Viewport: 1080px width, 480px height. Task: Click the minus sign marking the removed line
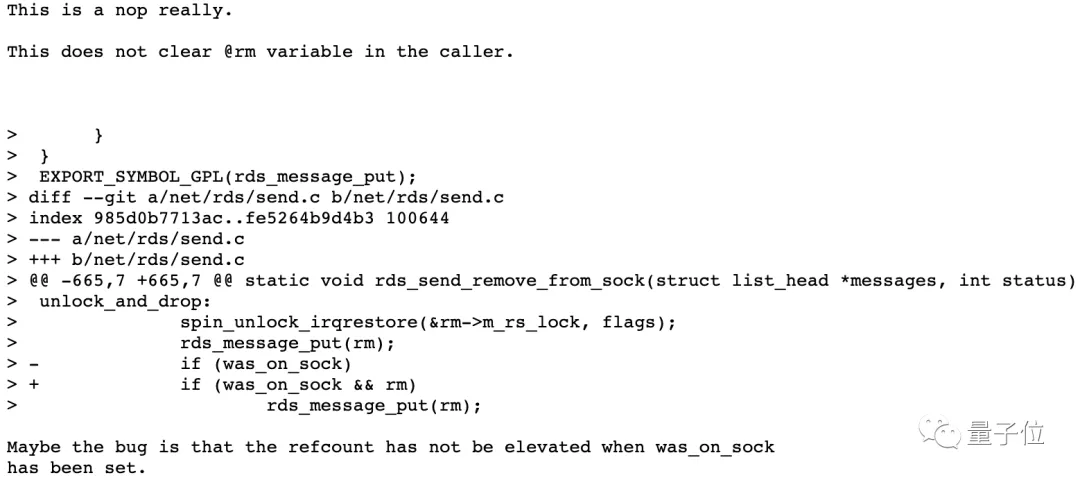click(x=34, y=364)
